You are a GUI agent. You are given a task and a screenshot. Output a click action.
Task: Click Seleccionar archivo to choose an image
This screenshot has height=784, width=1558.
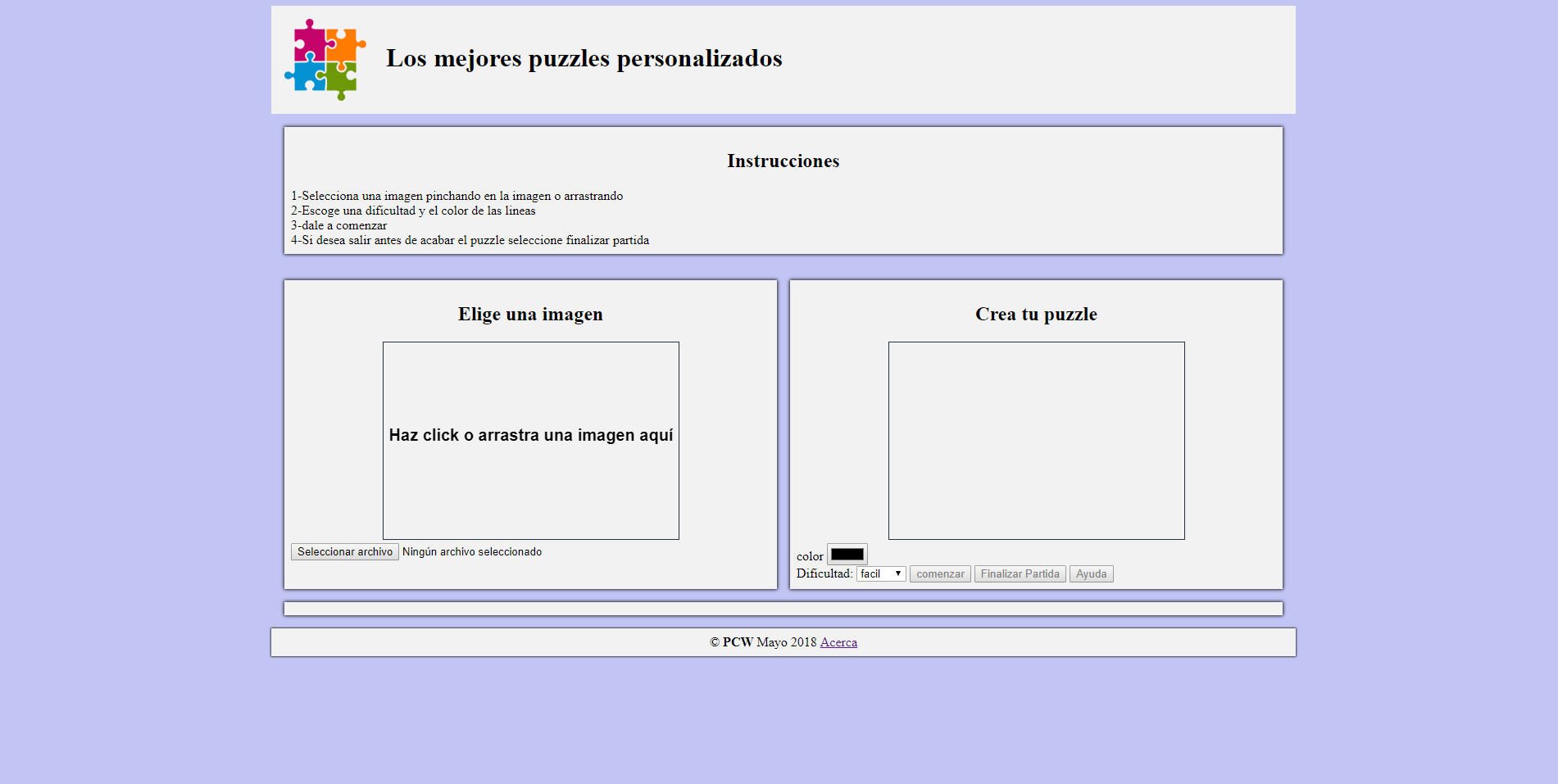tap(344, 551)
